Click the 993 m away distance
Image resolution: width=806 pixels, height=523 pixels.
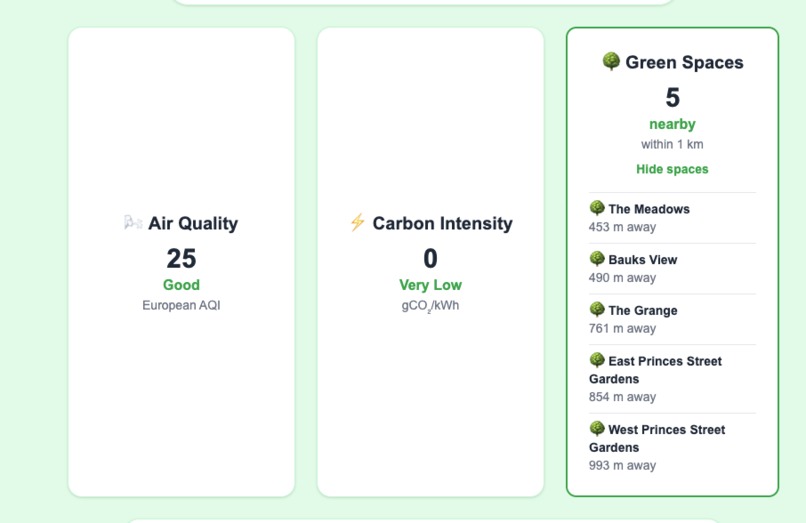tap(622, 465)
